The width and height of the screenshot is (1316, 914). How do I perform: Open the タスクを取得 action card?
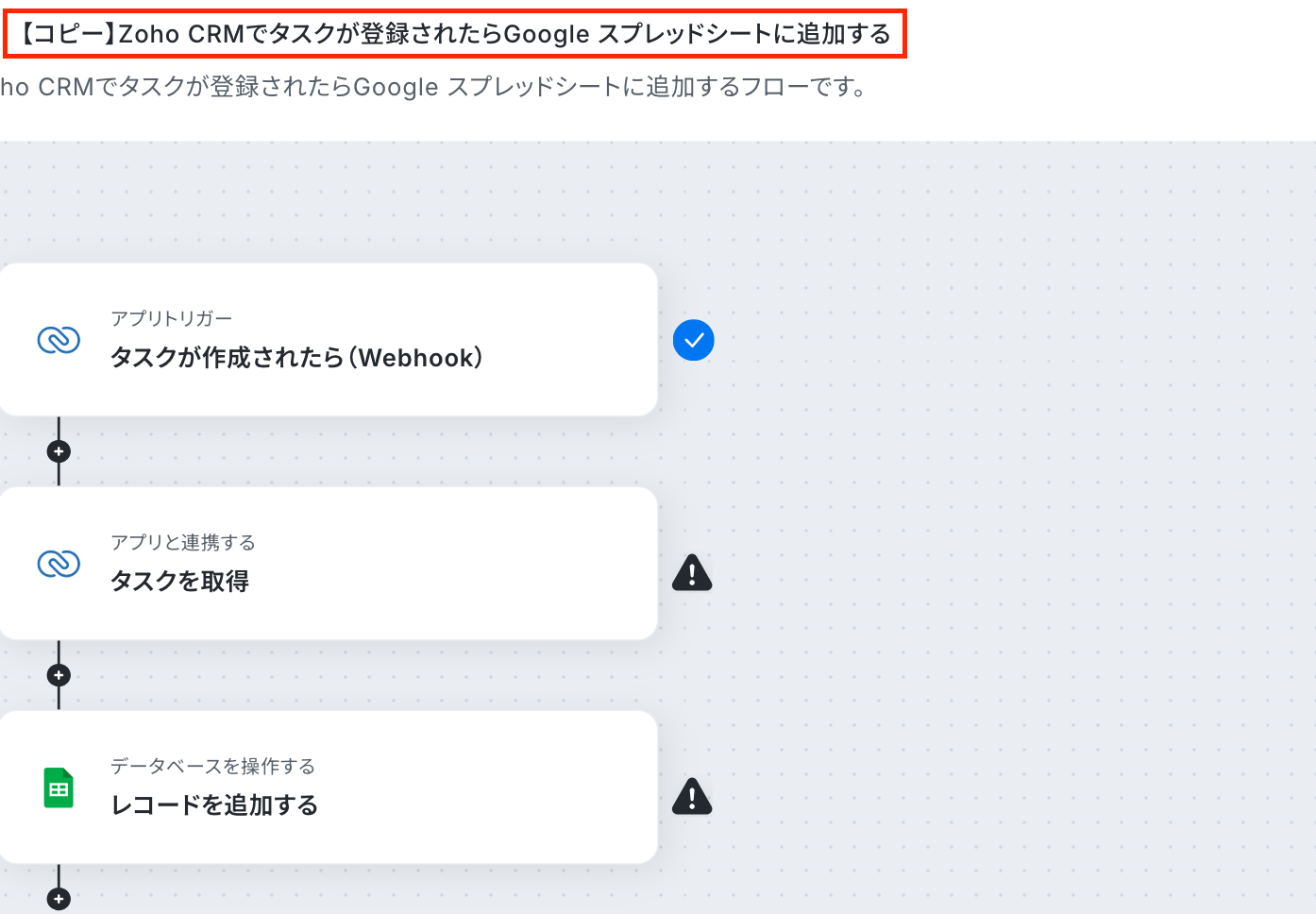(329, 564)
